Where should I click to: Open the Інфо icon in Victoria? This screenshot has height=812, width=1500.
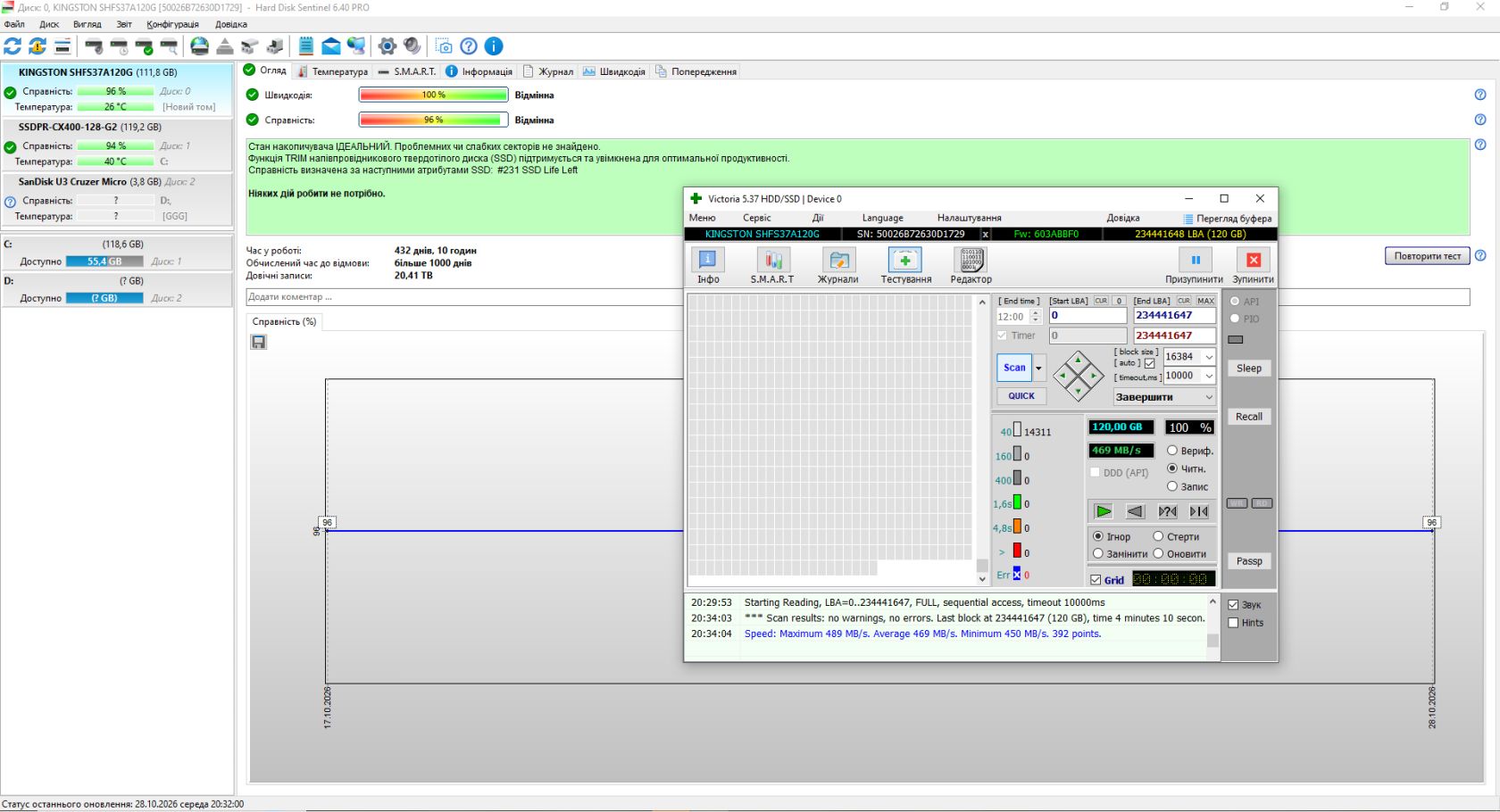[708, 260]
